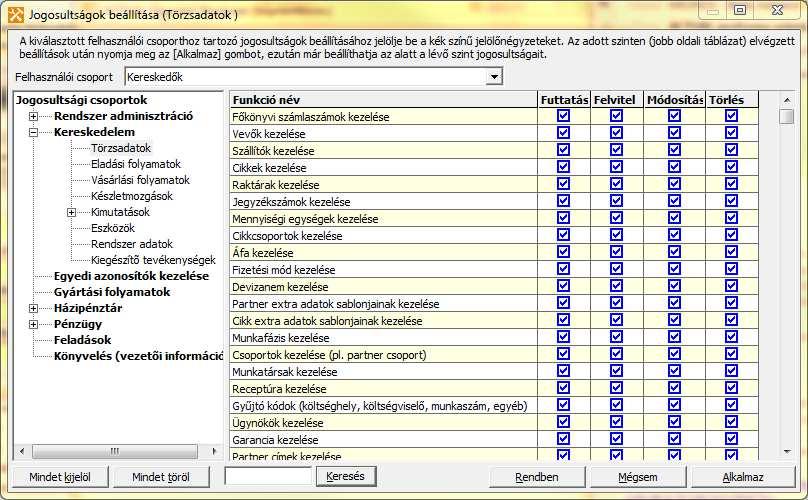Expand the Rendszer adminisztráció tree node
Screen dimensions: 808x500
click(x=33, y=116)
